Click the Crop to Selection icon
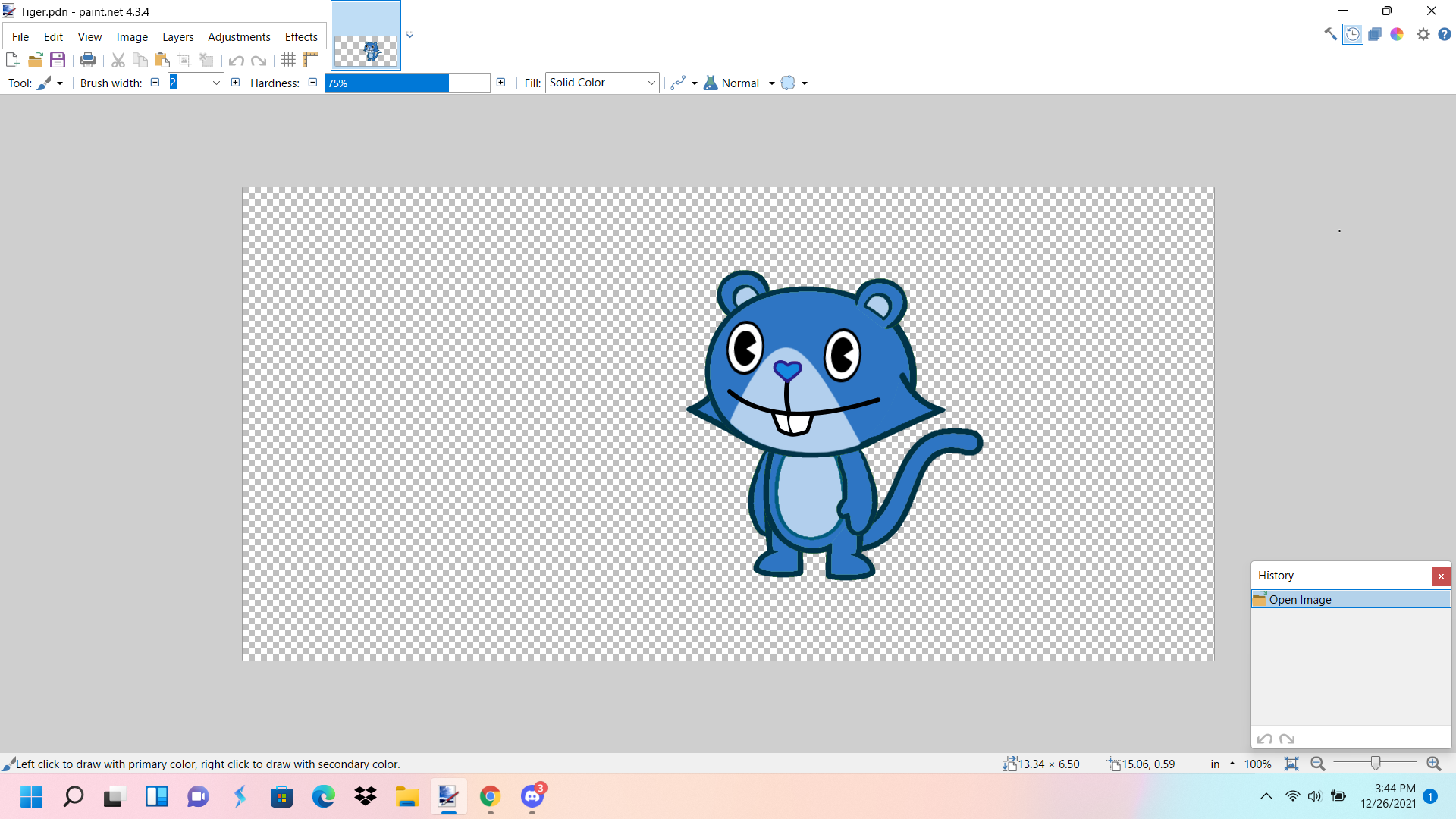 point(184,60)
